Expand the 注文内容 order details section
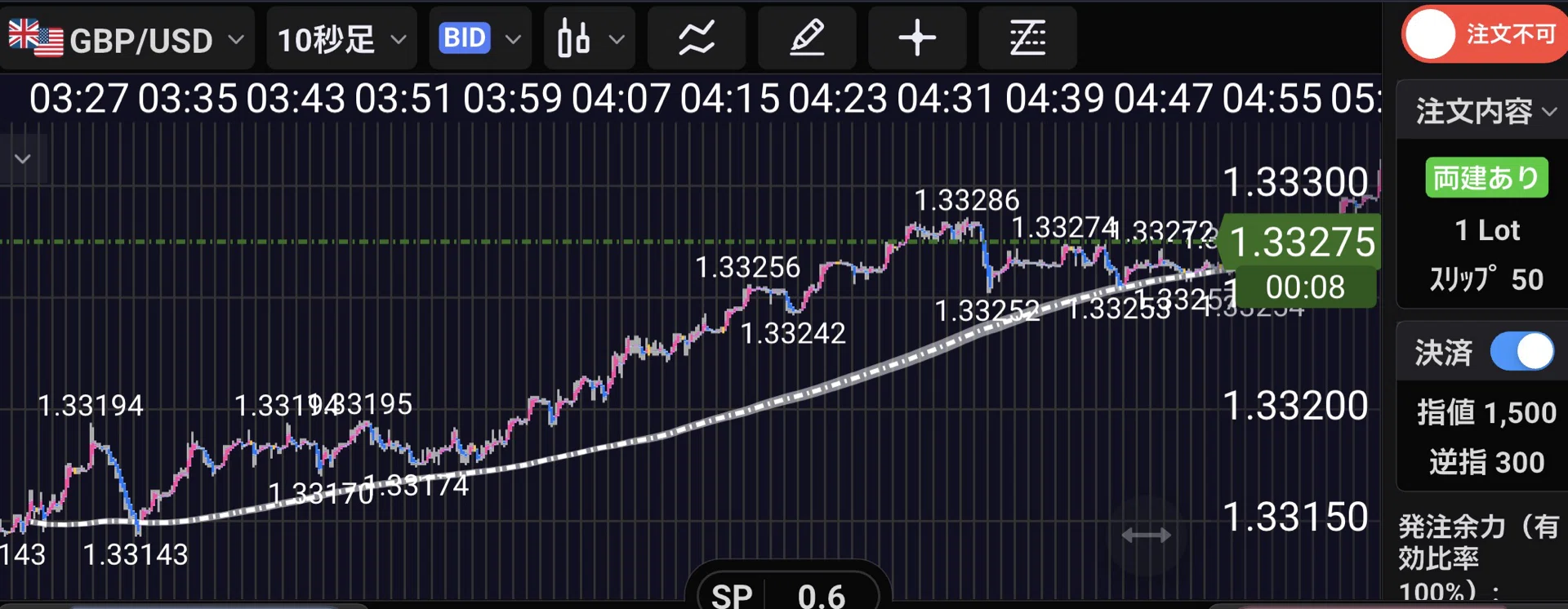The image size is (1568, 609). (x=1485, y=110)
